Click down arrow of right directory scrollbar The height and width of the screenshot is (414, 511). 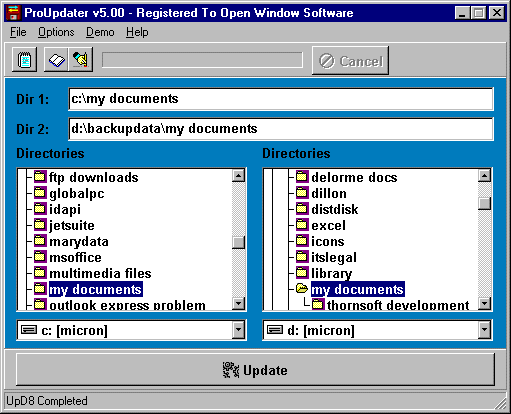[x=484, y=303]
